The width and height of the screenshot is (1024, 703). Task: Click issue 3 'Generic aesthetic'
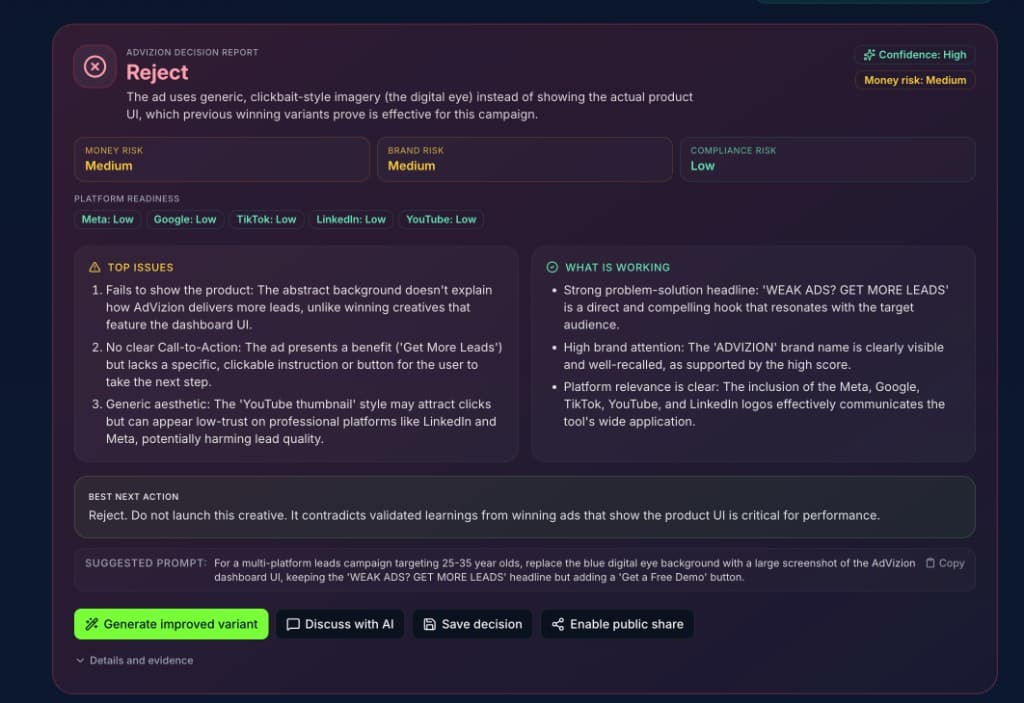294,421
